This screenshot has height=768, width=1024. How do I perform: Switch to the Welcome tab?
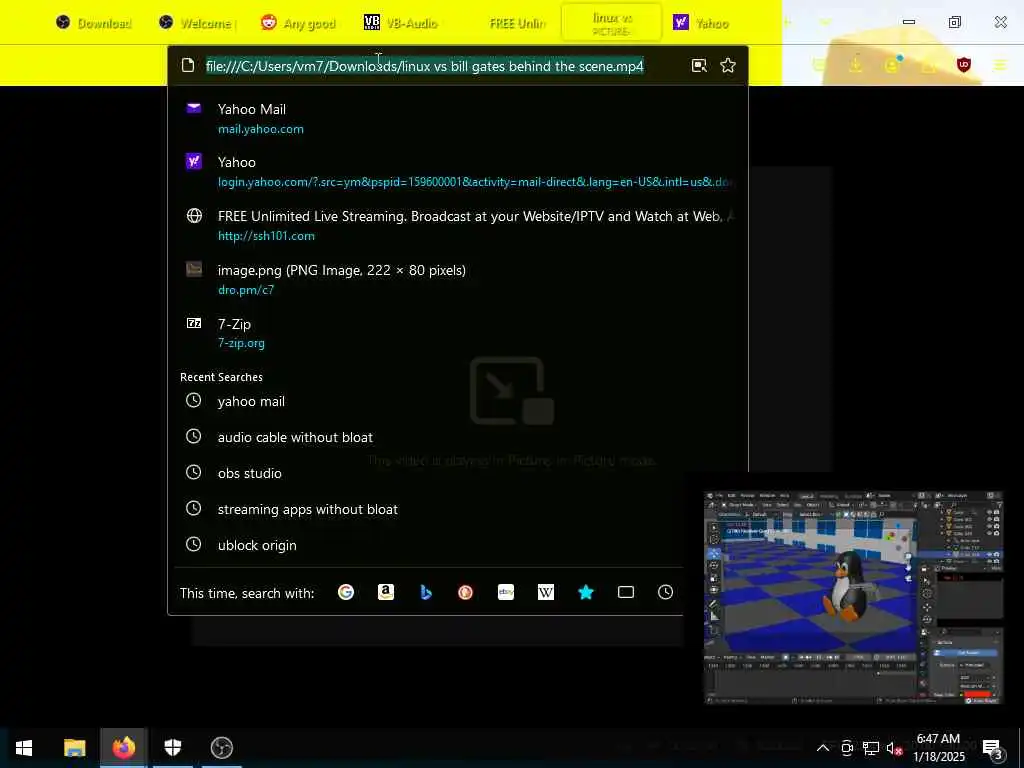pyautogui.click(x=196, y=23)
